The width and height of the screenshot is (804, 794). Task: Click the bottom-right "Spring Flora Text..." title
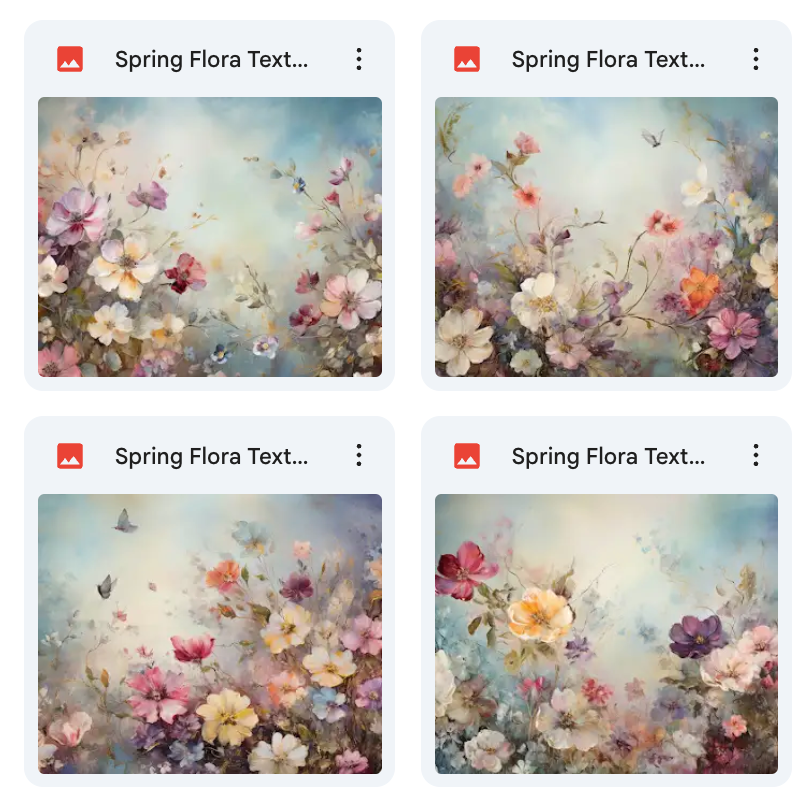(608, 456)
